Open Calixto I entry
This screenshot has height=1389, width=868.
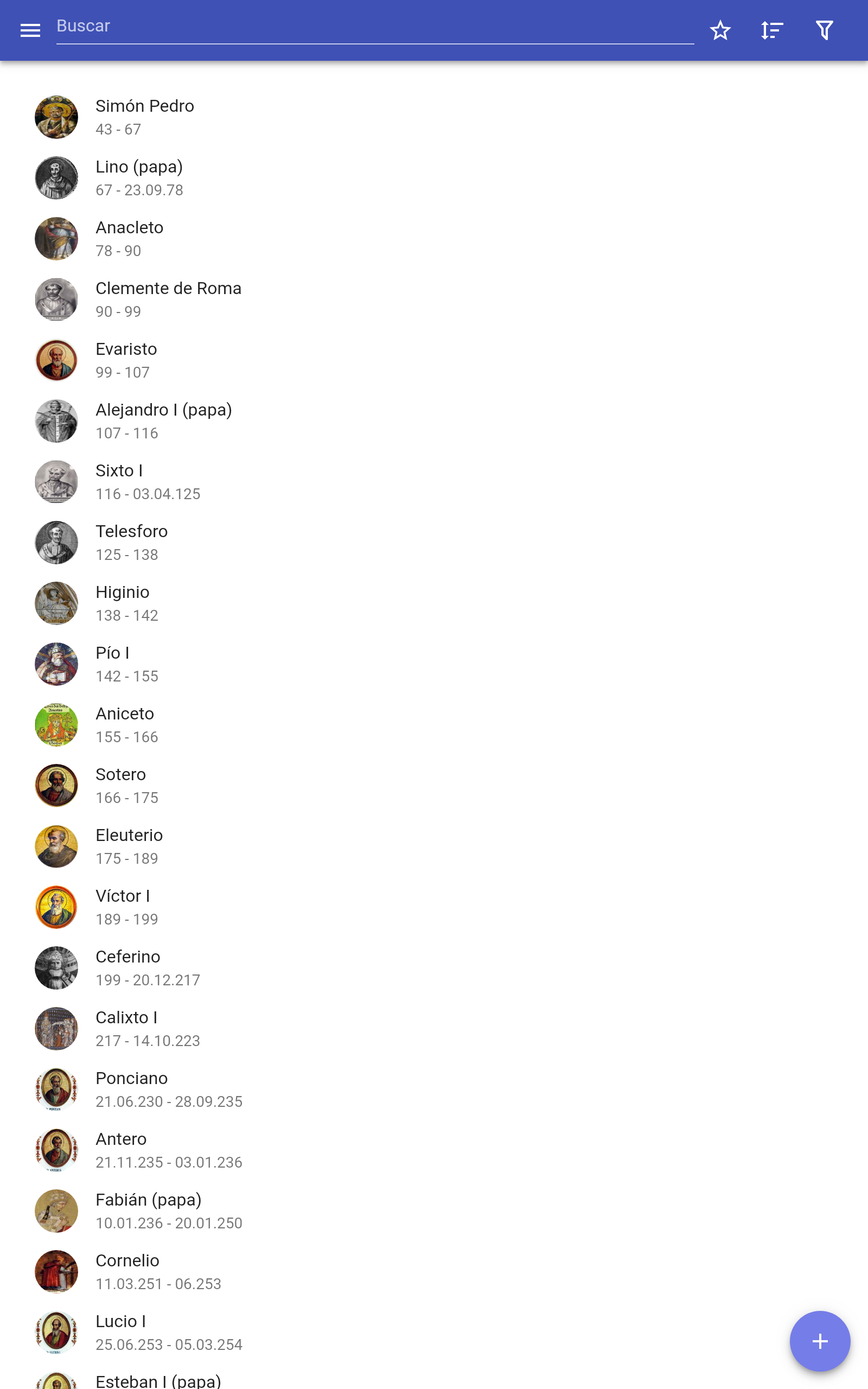click(434, 1029)
